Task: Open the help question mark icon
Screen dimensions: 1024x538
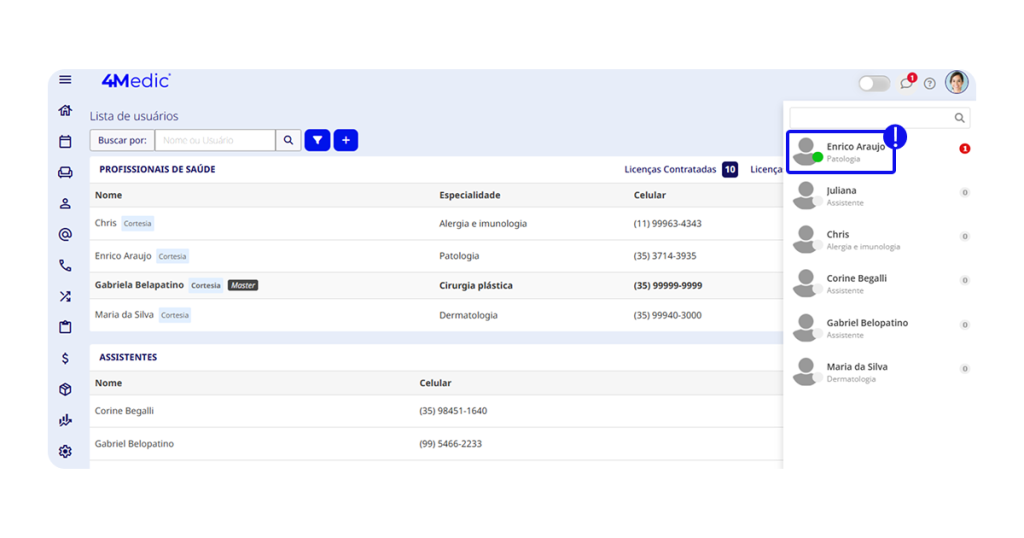Action: coord(929,83)
